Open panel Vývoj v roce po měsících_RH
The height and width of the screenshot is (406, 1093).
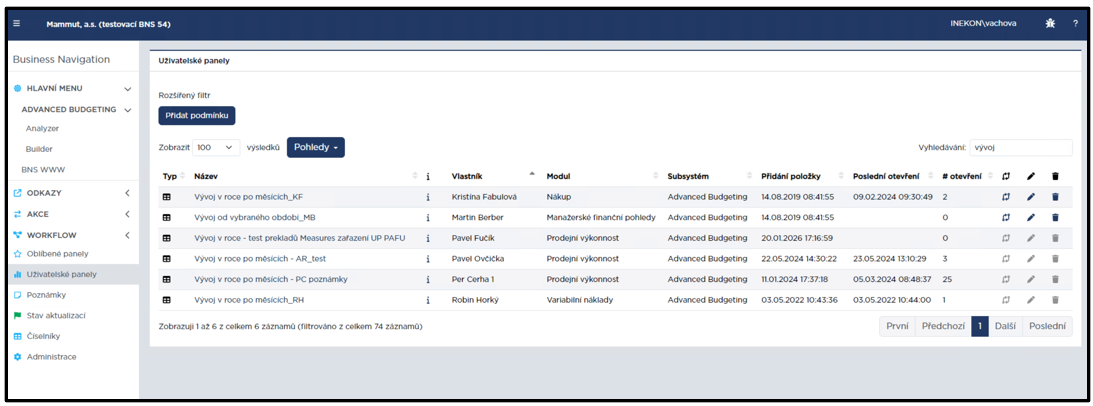point(250,300)
